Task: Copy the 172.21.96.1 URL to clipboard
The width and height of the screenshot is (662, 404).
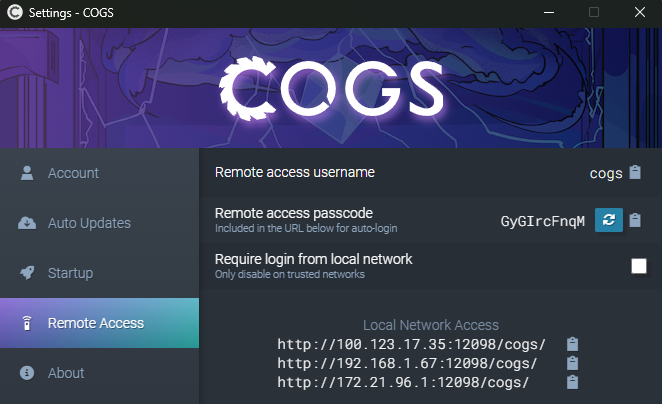Action: coord(572,382)
